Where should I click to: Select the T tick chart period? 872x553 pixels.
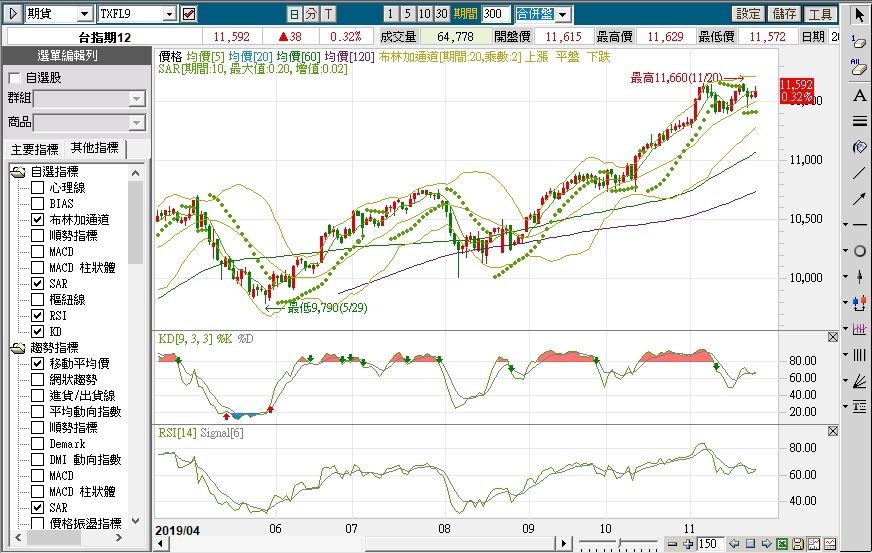click(x=328, y=14)
